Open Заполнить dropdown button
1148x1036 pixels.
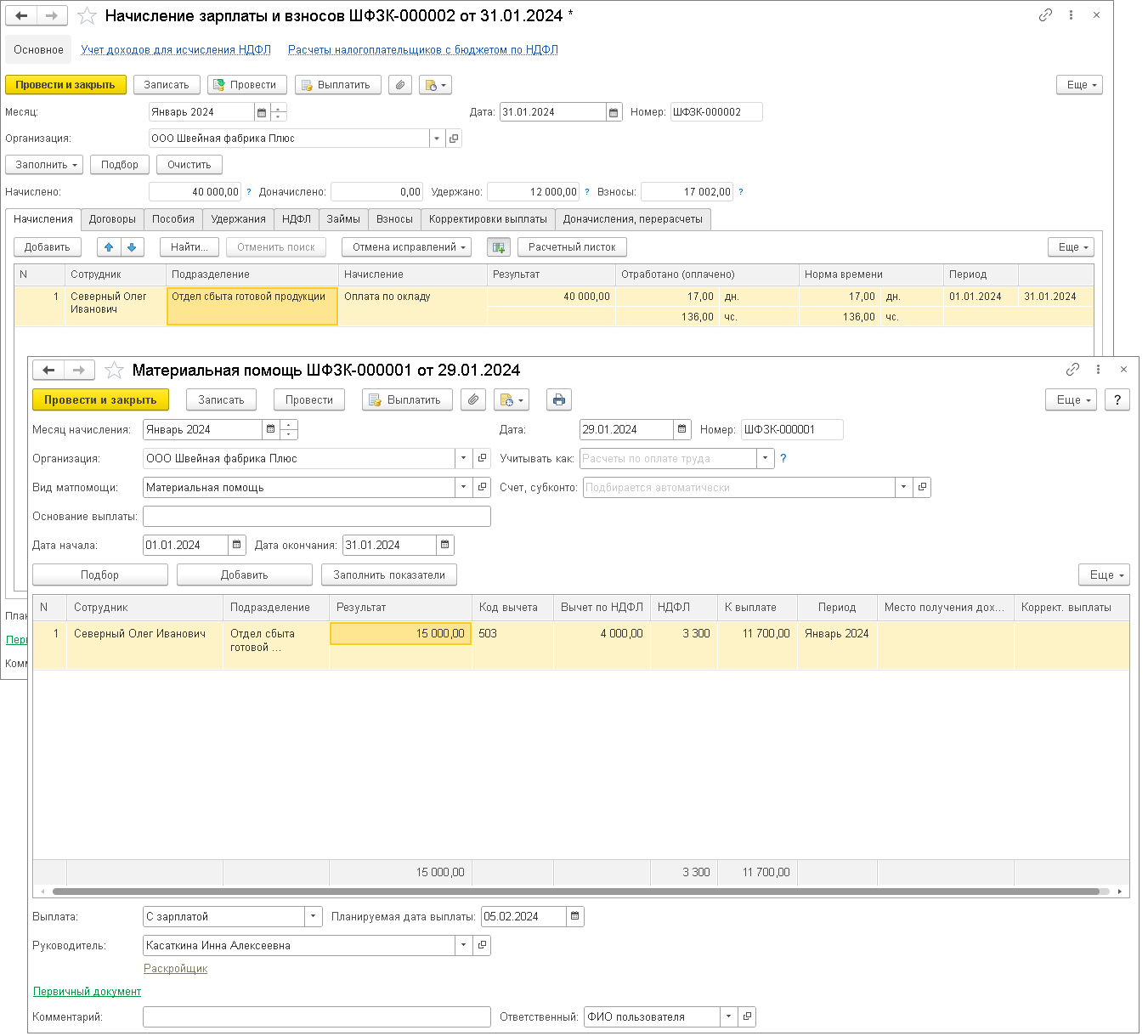(44, 165)
